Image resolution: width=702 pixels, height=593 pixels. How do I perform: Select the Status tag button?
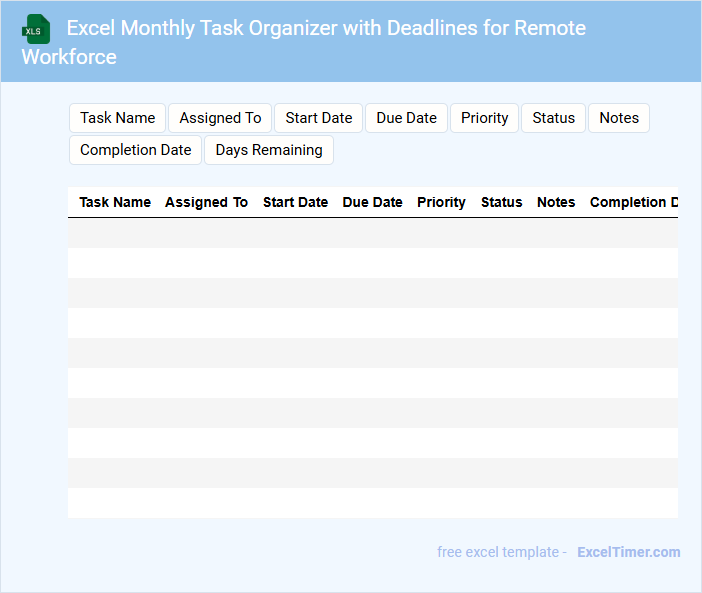[553, 118]
